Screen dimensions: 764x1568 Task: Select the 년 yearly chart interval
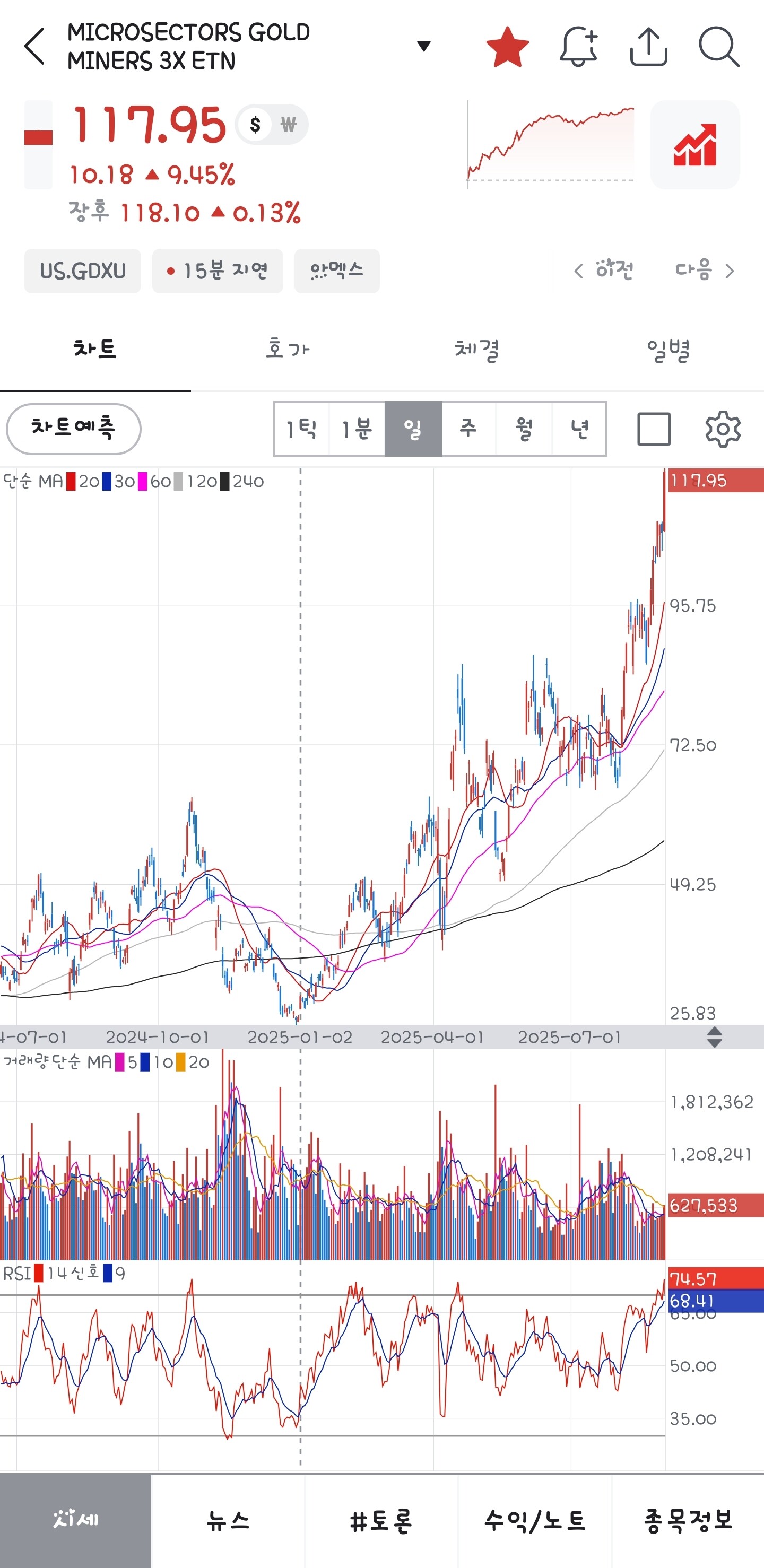pos(579,429)
